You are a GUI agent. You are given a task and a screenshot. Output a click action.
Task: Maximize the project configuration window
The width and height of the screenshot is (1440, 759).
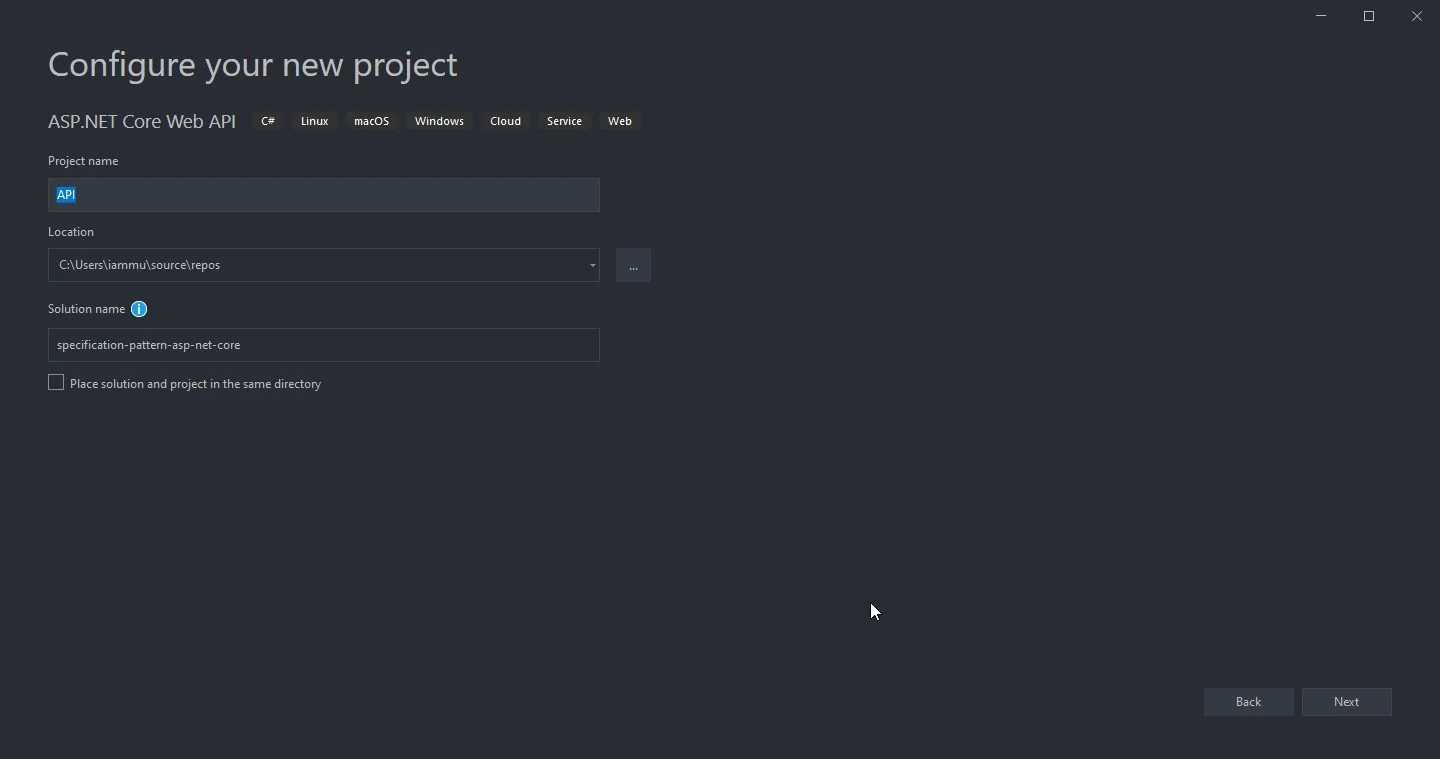[1369, 16]
